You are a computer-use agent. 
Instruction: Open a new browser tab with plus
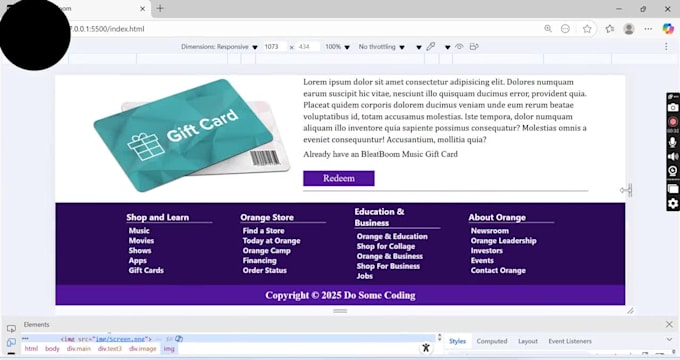pos(160,8)
